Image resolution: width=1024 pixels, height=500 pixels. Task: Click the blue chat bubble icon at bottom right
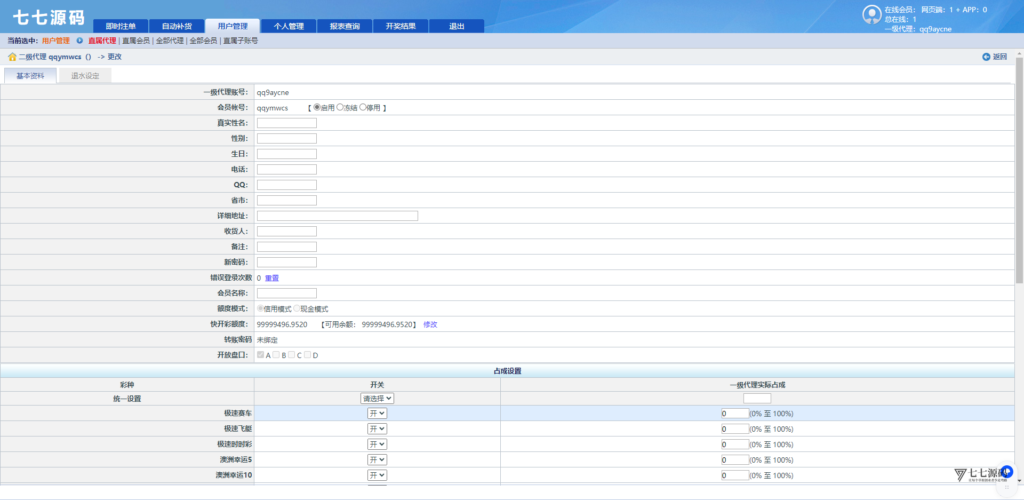click(x=1007, y=471)
